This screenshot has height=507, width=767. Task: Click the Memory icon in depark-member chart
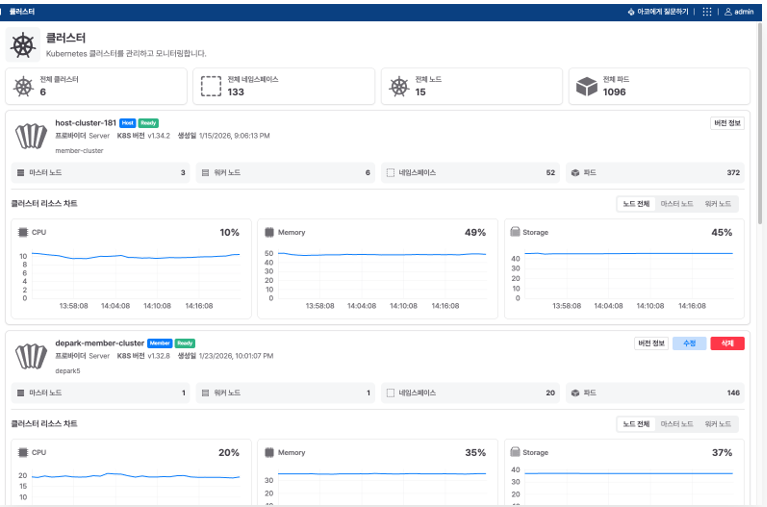click(269, 453)
